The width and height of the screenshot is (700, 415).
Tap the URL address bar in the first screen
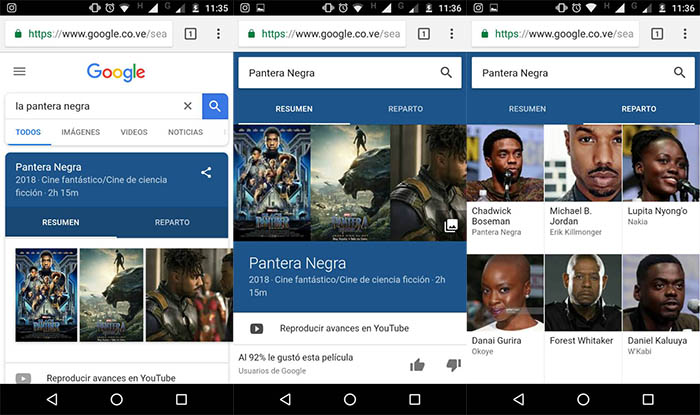tap(89, 34)
